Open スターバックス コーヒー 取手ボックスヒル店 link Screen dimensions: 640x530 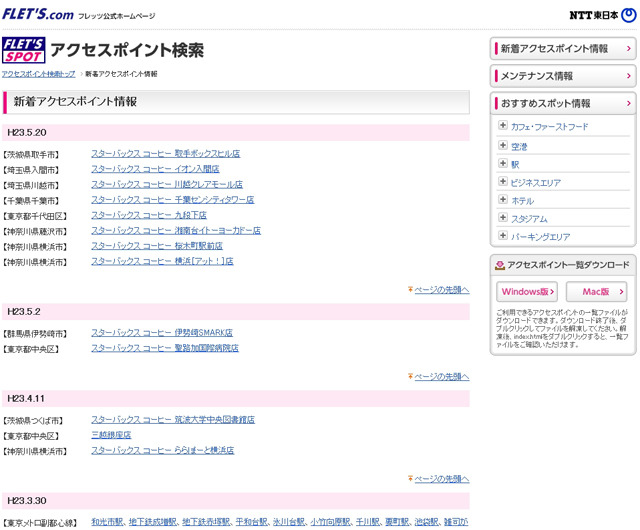[x=166, y=154]
